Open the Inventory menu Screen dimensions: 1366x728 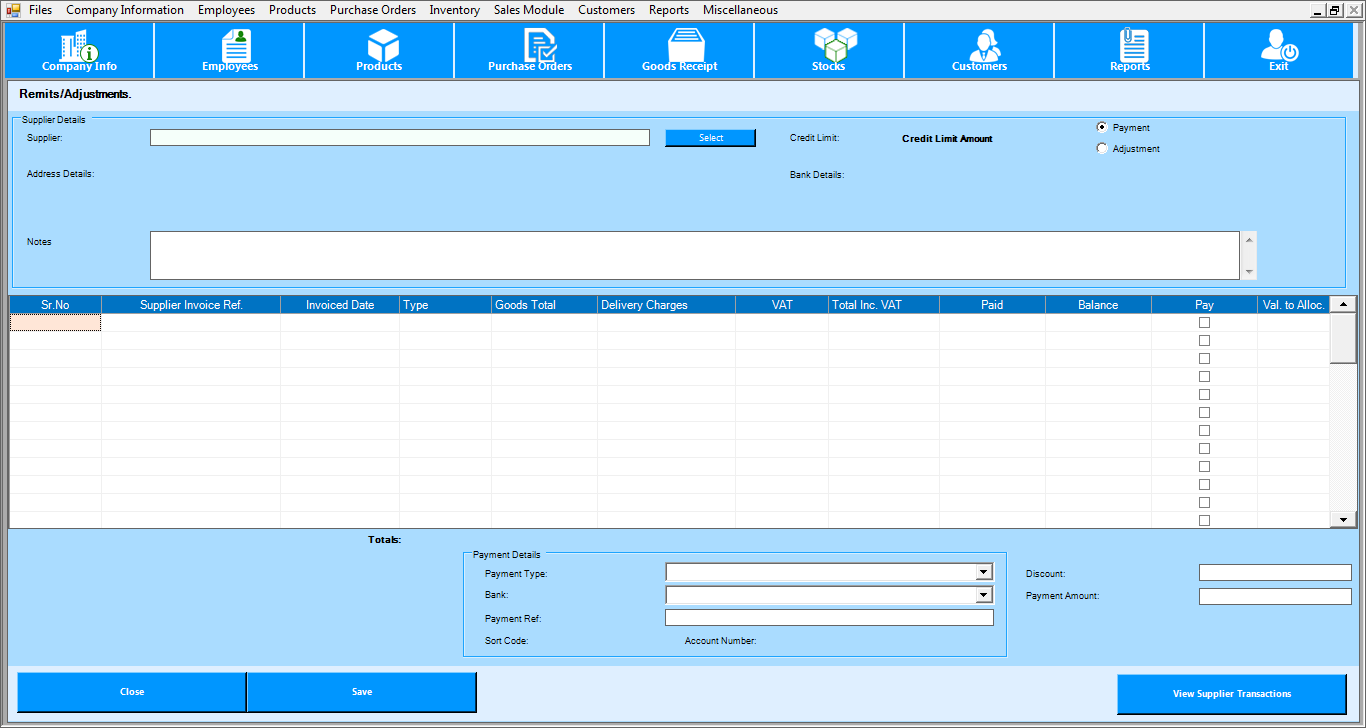pos(454,10)
